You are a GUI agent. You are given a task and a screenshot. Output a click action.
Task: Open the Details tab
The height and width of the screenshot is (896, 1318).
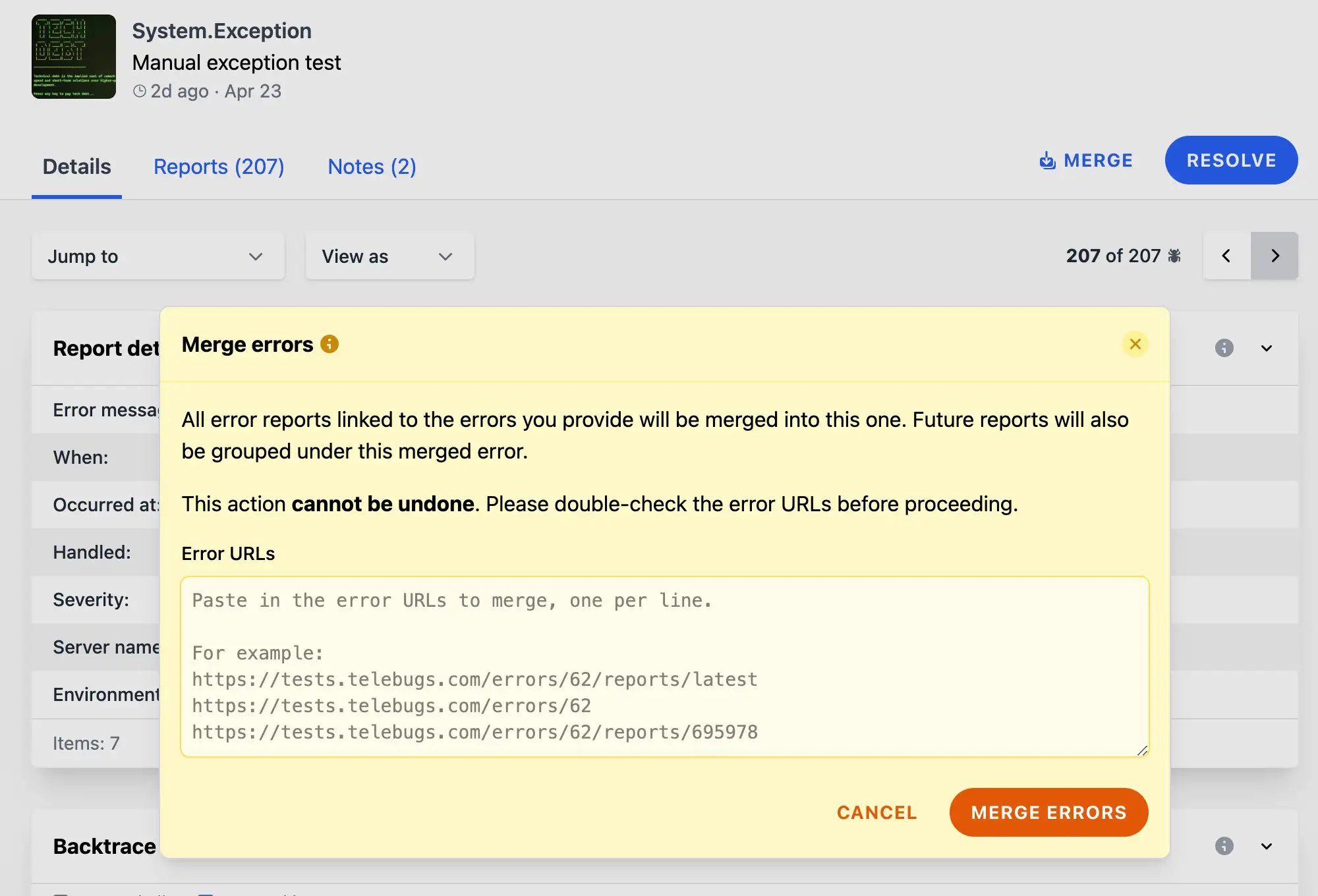(76, 167)
